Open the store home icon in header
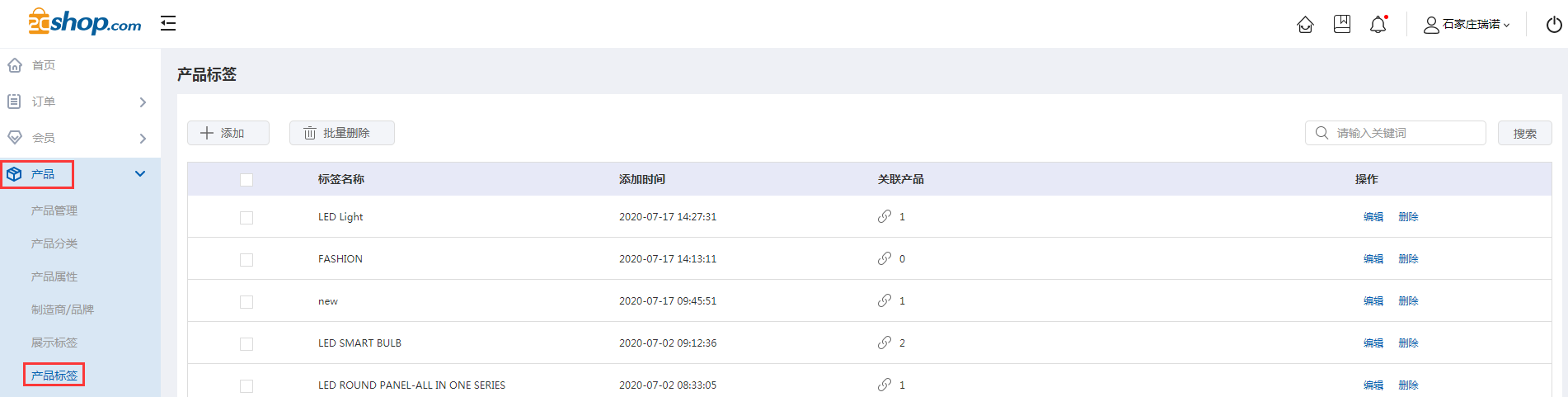This screenshot has height=397, width=1568. (1305, 25)
